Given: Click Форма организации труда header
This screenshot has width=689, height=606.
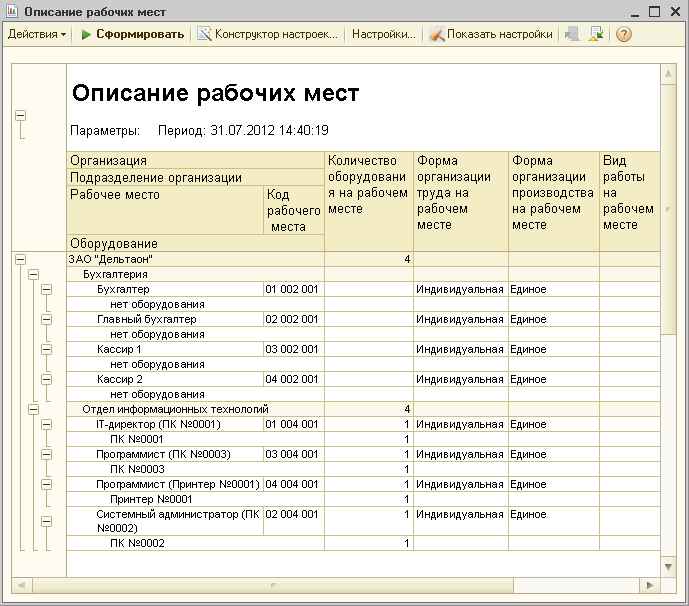Looking at the screenshot, I should coord(461,202).
